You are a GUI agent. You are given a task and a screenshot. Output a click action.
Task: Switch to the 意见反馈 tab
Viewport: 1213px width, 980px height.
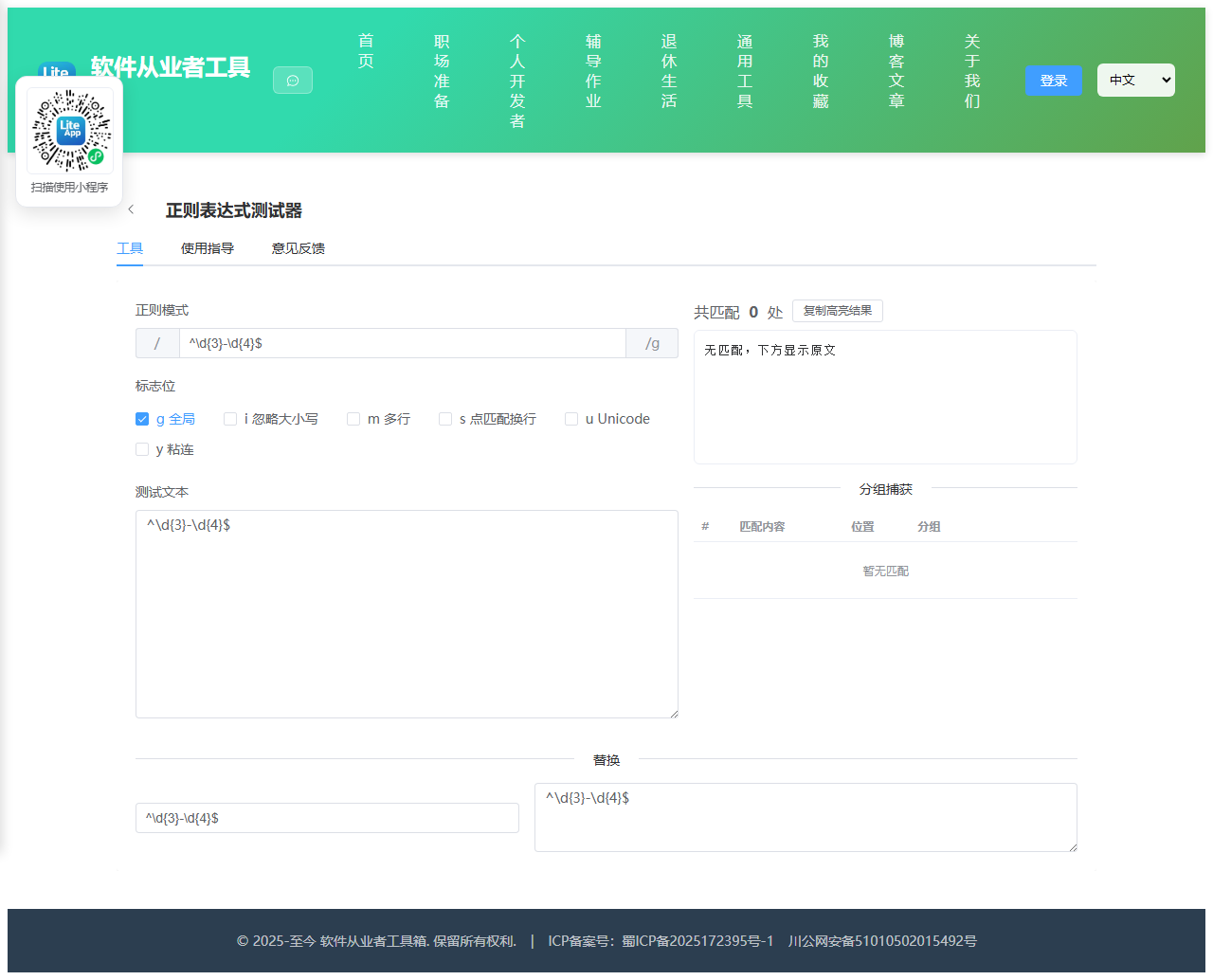click(x=299, y=248)
